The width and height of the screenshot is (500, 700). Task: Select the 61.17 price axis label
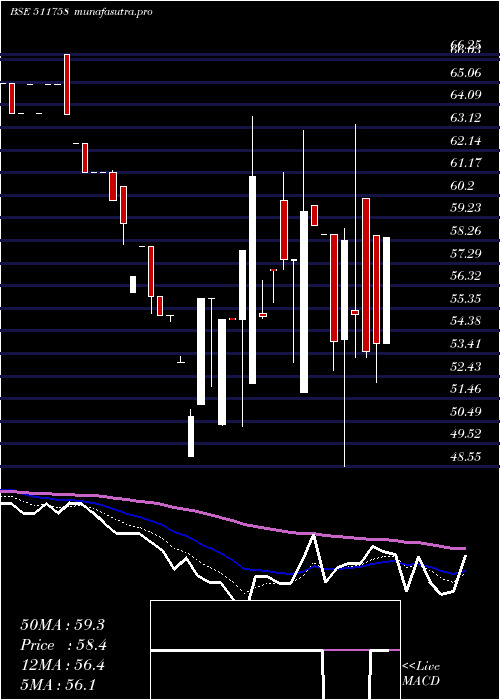pos(466,163)
